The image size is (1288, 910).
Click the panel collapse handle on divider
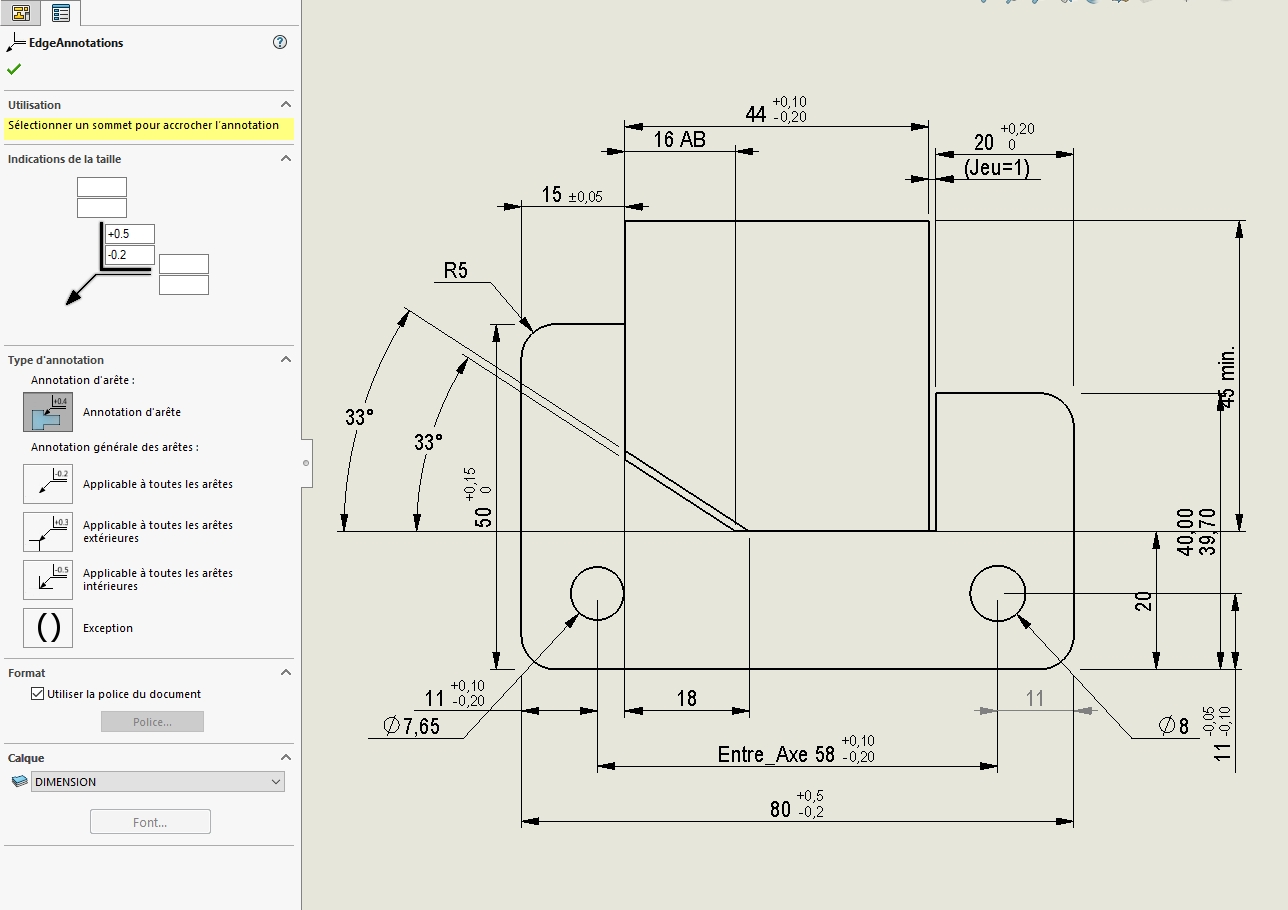pyautogui.click(x=305, y=462)
